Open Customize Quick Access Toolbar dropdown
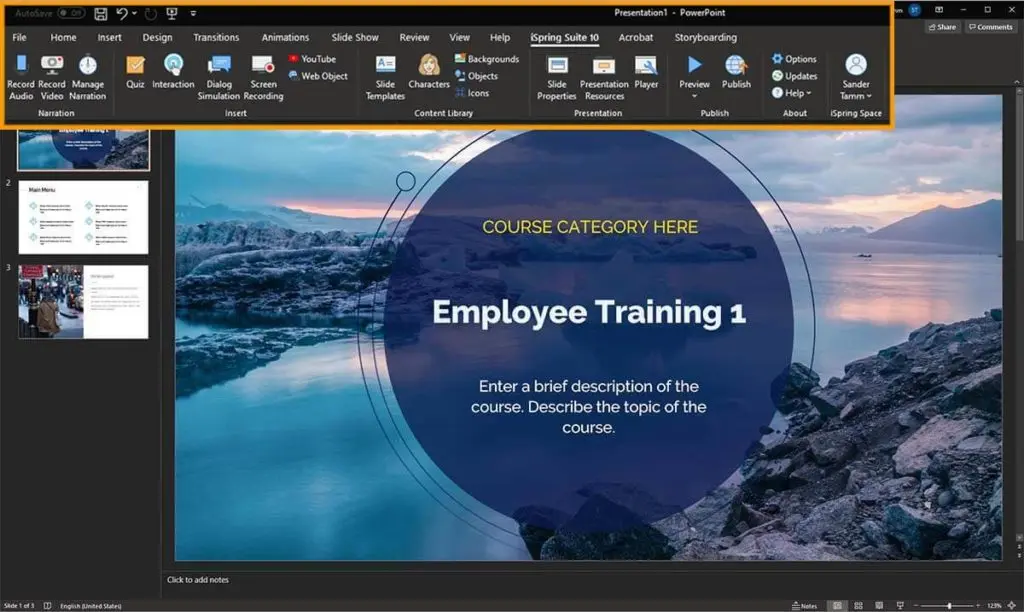Screen dimensions: 1024x612 193,13
